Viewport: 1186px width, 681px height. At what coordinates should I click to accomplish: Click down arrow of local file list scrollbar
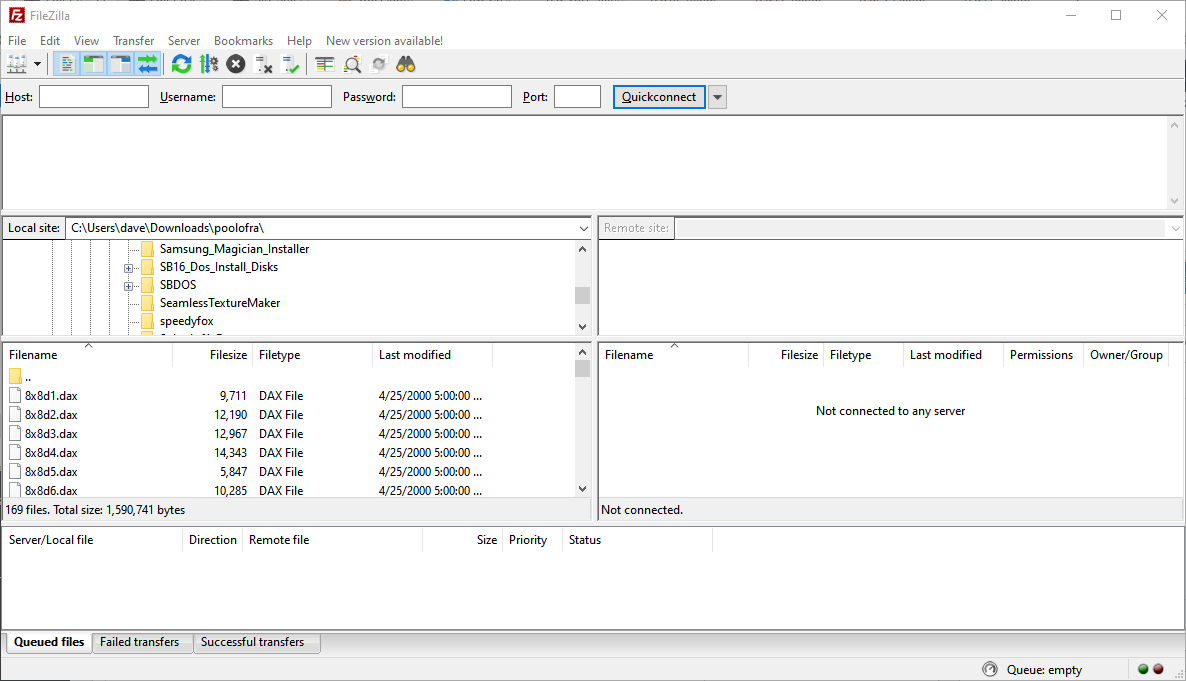pos(582,489)
